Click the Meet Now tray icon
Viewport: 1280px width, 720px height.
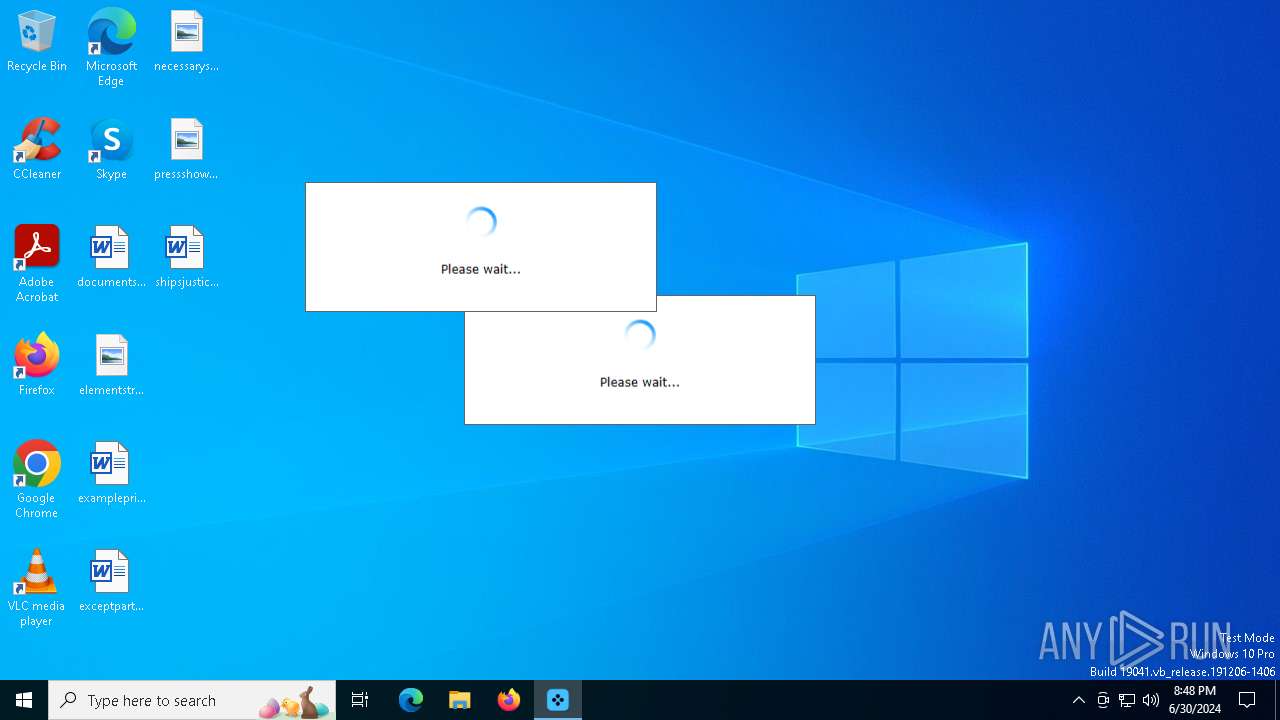coord(1103,700)
